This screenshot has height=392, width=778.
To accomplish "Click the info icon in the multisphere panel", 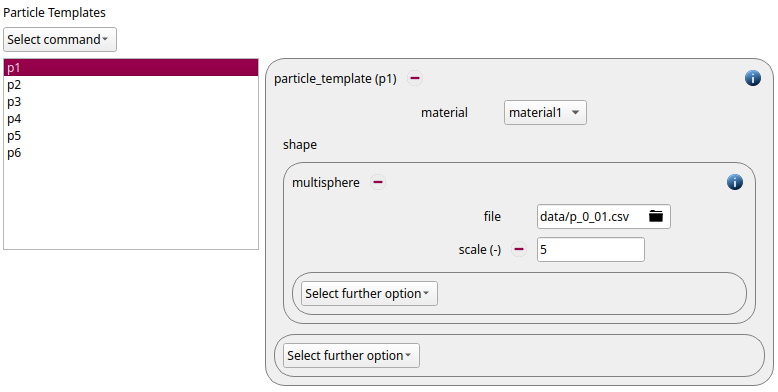I will pos(734,182).
